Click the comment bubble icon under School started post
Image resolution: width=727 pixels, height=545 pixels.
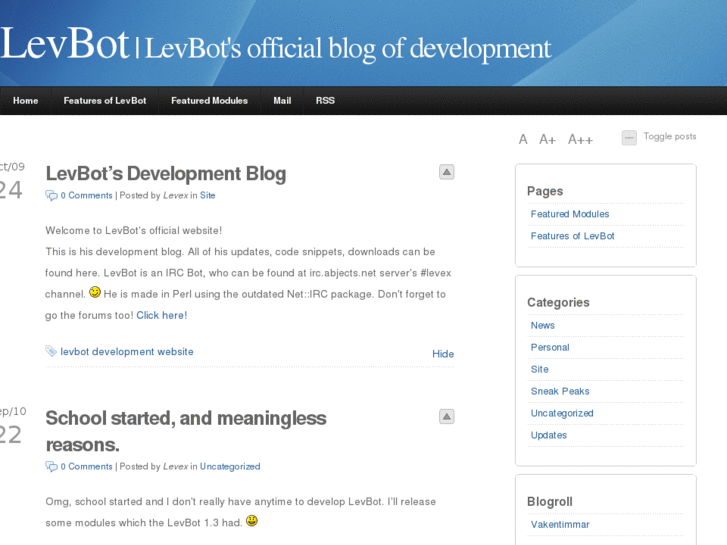(51, 466)
